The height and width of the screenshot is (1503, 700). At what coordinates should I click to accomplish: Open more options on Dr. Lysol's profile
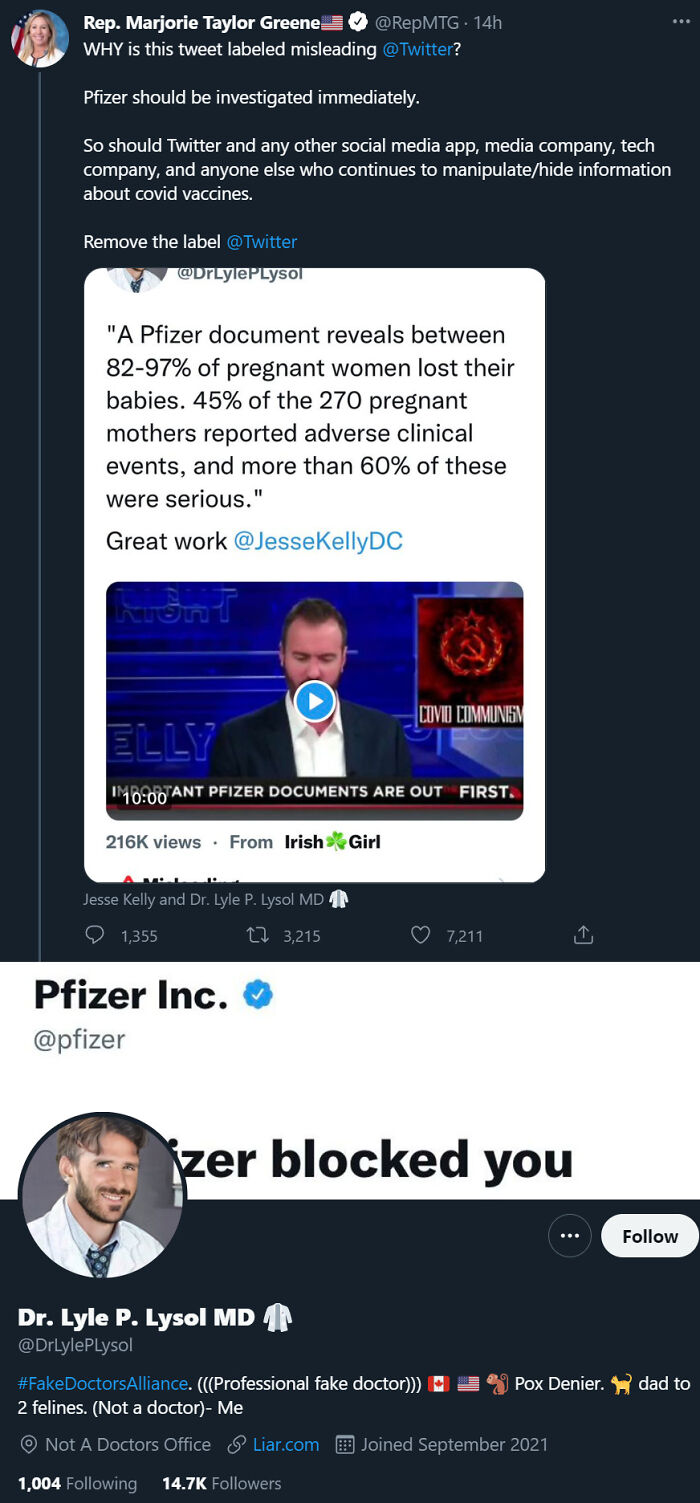click(x=569, y=1235)
